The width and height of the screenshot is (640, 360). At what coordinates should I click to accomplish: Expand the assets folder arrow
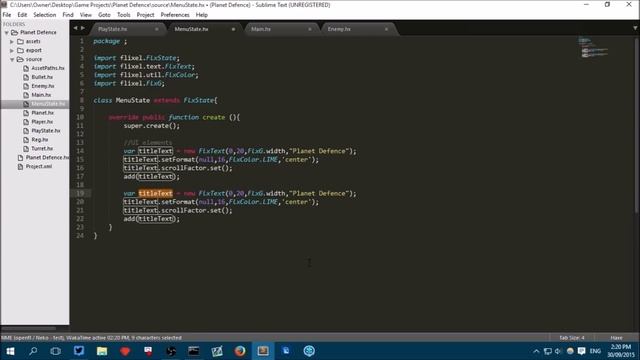click(x=12, y=41)
